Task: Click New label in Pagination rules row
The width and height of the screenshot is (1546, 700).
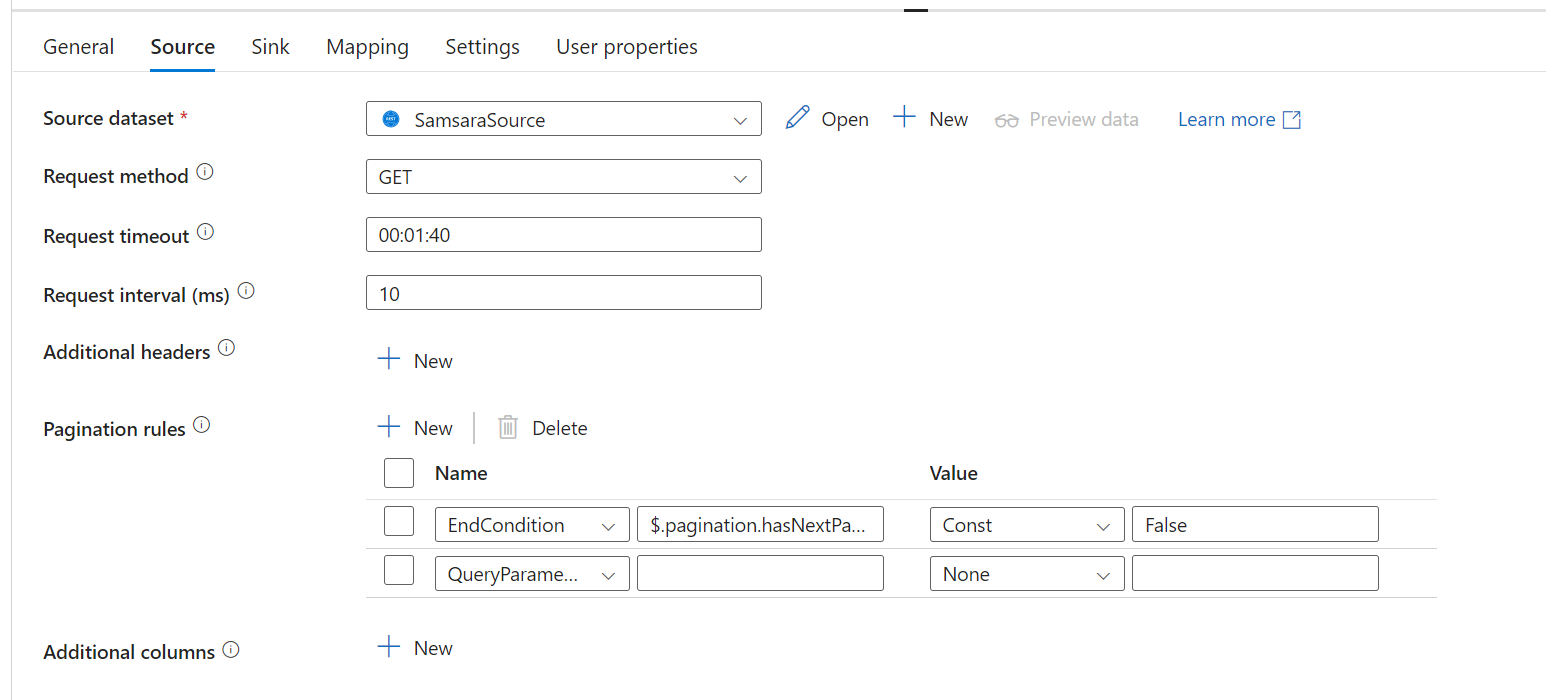Action: tap(433, 428)
